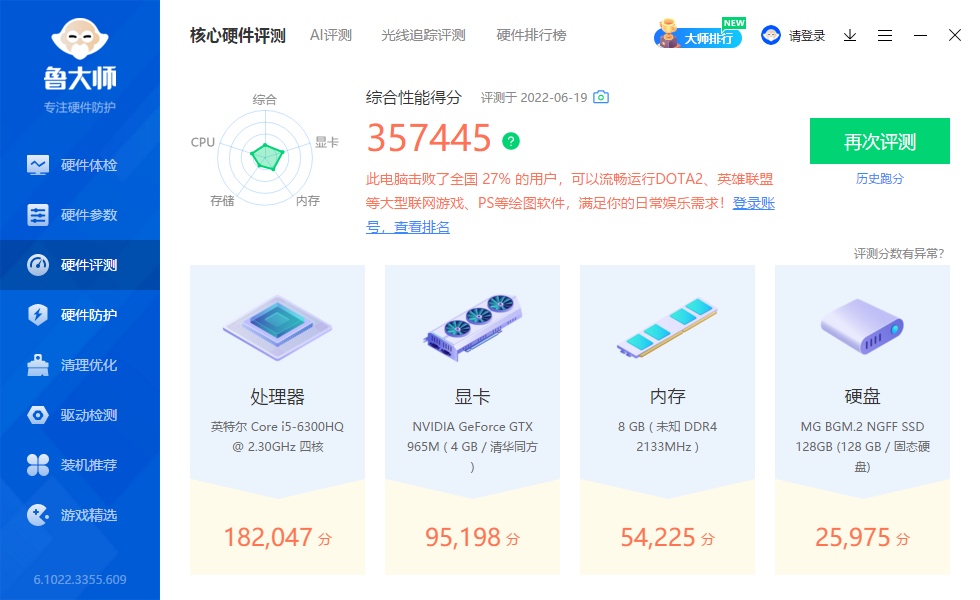Open 游戏精选 in the sidebar
Viewport: 980px width, 600px height.
point(80,515)
